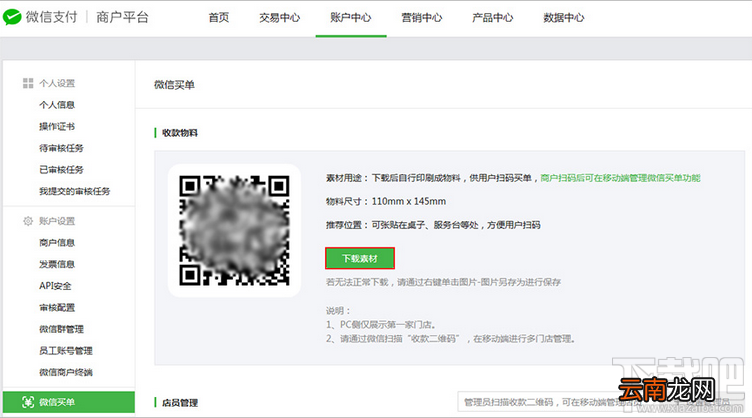This screenshot has height=418, width=752.
Task: Open 发票信息 sidebar item
Action: click(57, 264)
